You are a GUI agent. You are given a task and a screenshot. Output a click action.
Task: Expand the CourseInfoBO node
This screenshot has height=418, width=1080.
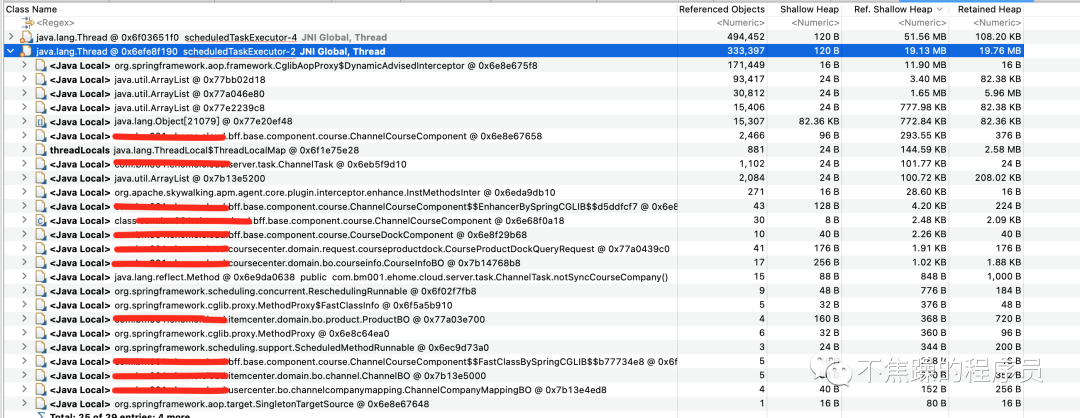point(25,262)
